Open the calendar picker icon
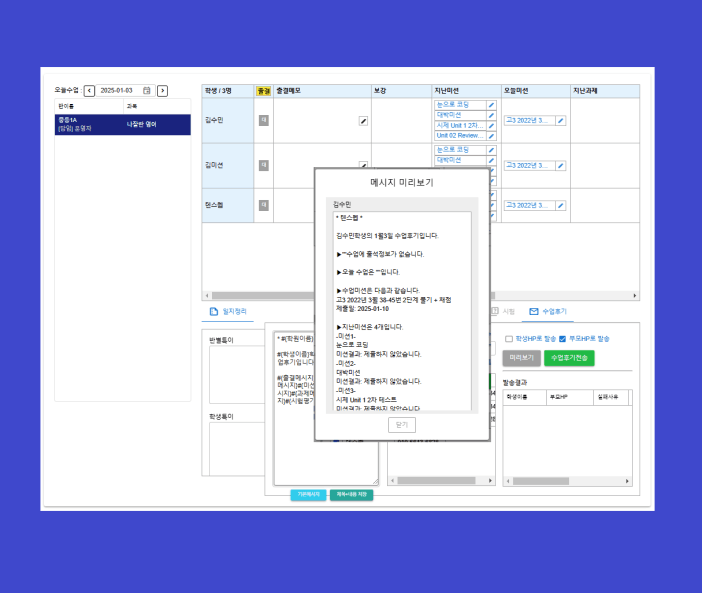 pyautogui.click(x=146, y=90)
